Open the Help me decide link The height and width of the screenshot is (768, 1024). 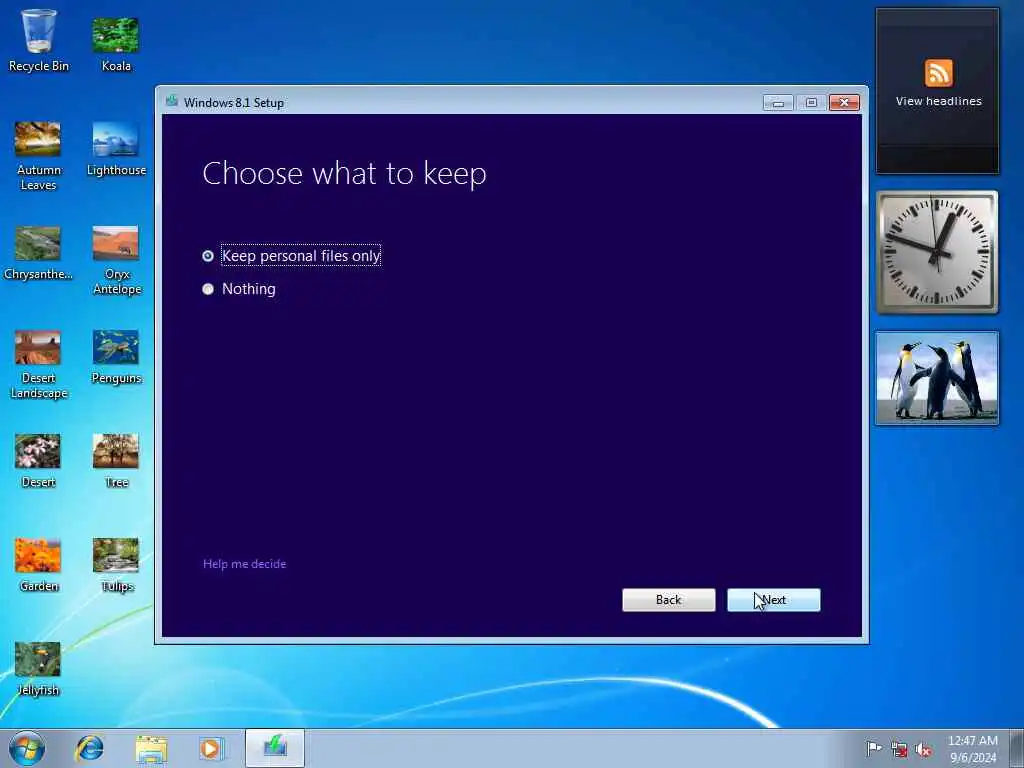pyautogui.click(x=244, y=564)
